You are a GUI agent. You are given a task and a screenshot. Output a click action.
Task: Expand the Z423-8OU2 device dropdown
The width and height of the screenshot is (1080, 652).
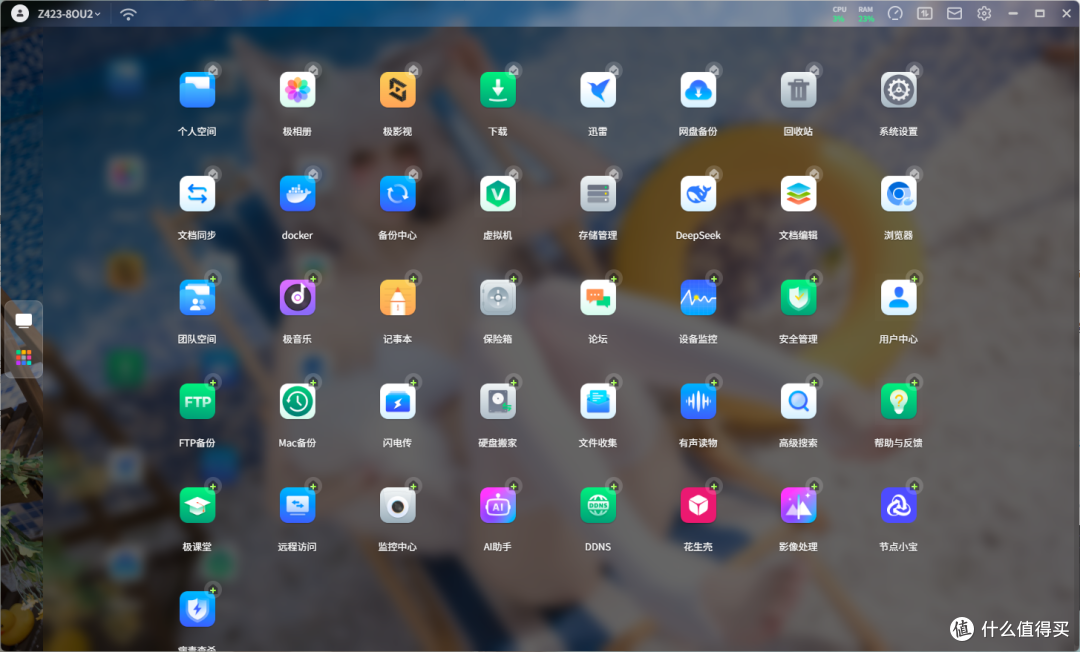click(69, 14)
